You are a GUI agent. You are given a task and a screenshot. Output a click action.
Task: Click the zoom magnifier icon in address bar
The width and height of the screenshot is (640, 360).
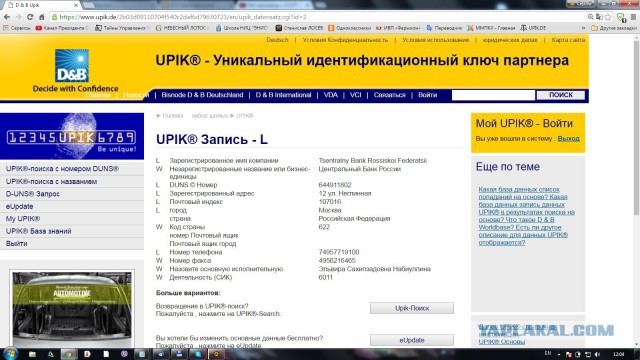[x=591, y=17]
